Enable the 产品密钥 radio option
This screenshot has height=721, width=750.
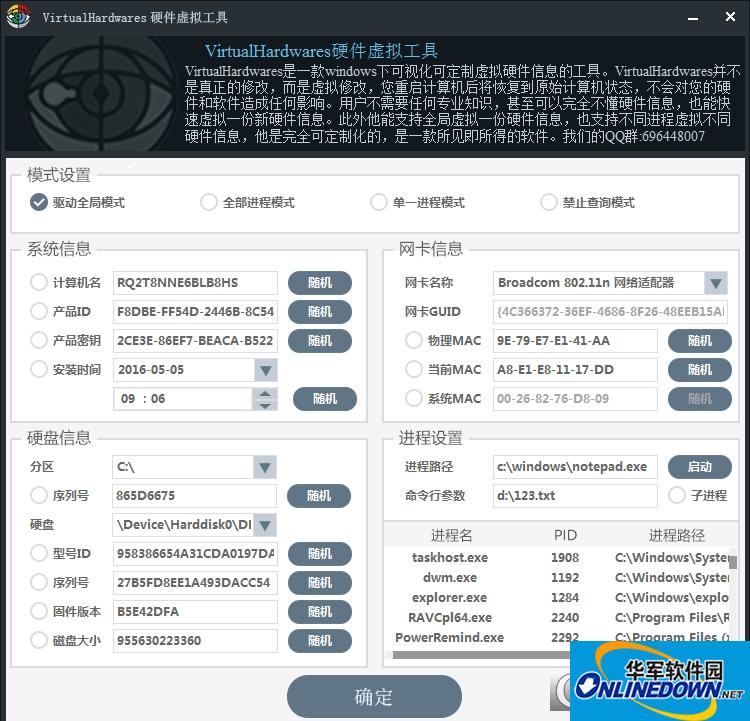coord(39,341)
